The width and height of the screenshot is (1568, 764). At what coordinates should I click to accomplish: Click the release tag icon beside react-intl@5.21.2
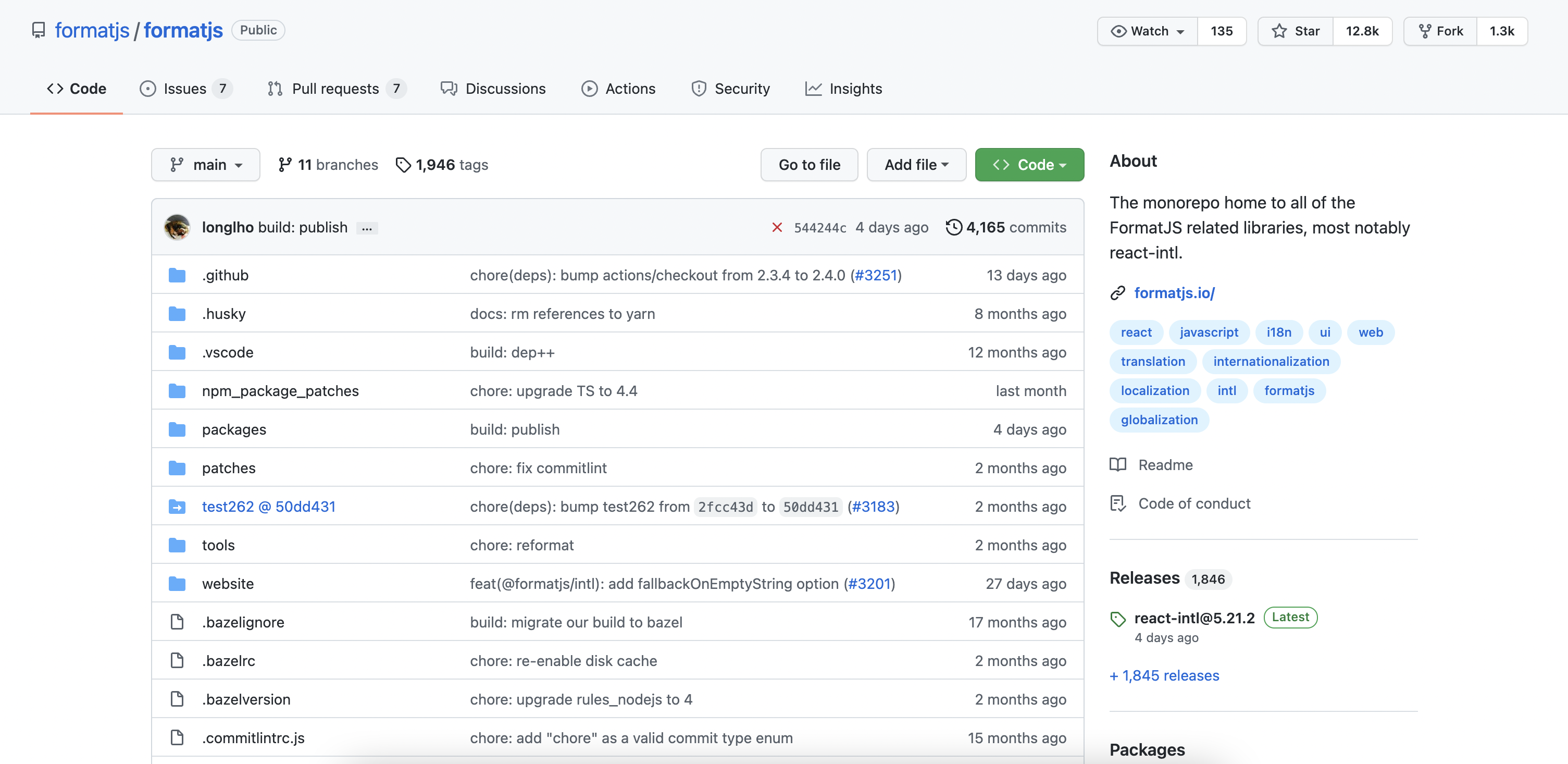(x=1117, y=619)
